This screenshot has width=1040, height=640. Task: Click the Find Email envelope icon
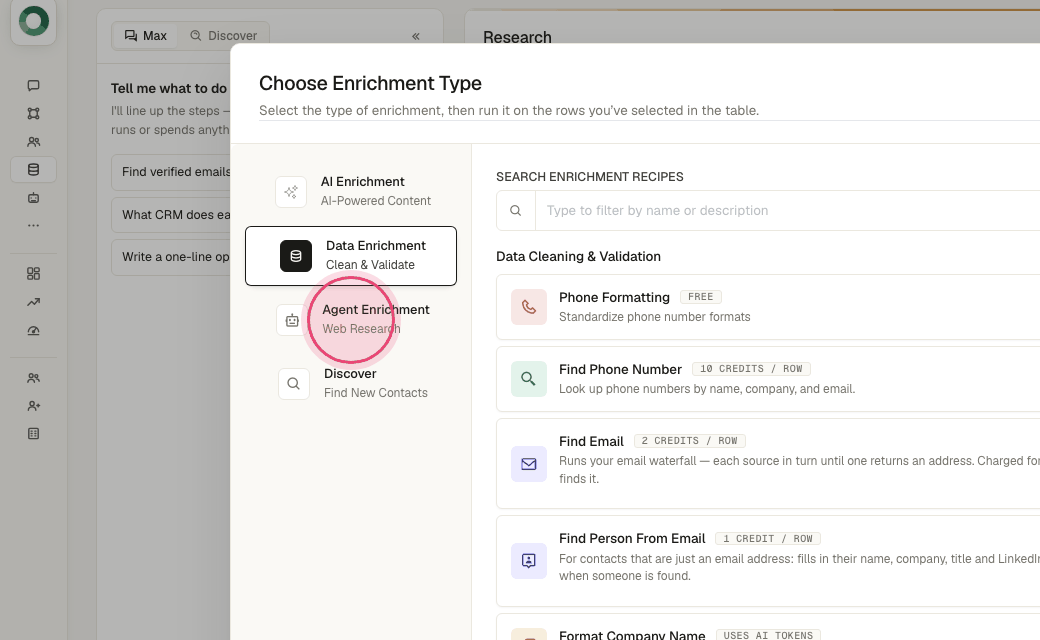coord(529,464)
